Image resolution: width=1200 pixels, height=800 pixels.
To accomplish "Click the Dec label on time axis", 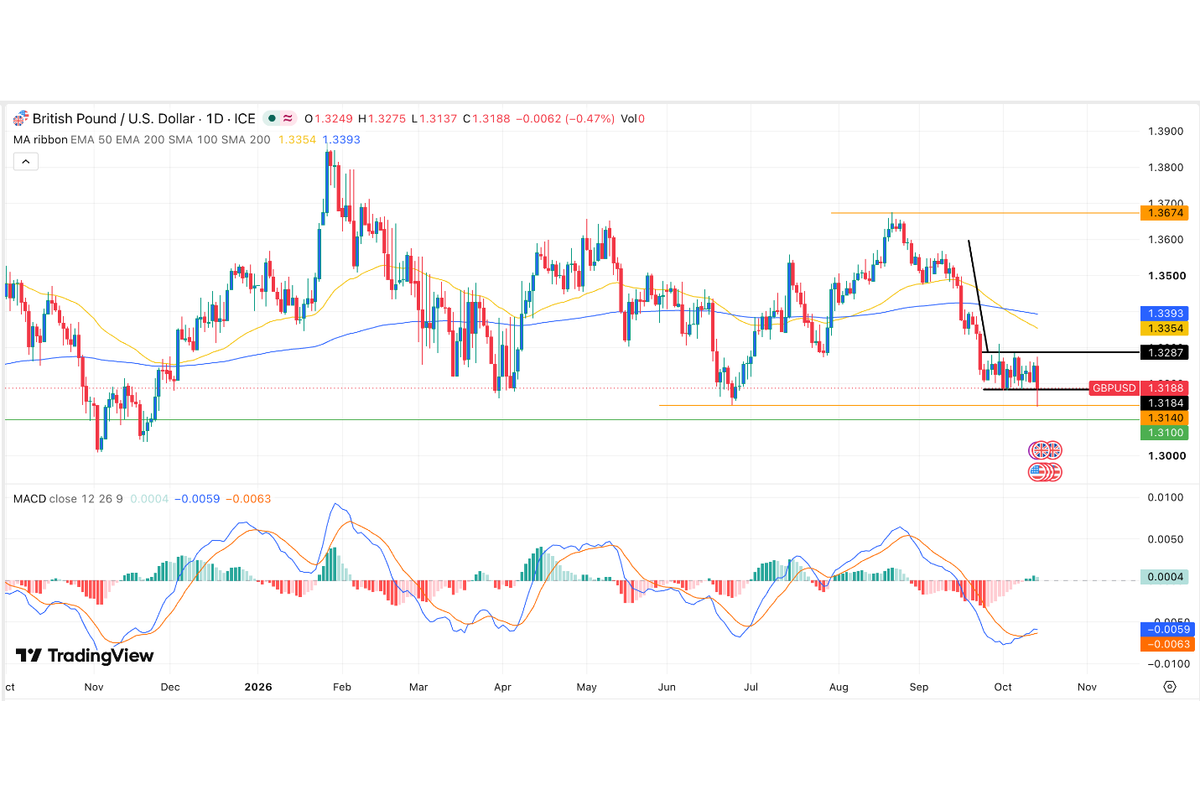I will click(169, 687).
